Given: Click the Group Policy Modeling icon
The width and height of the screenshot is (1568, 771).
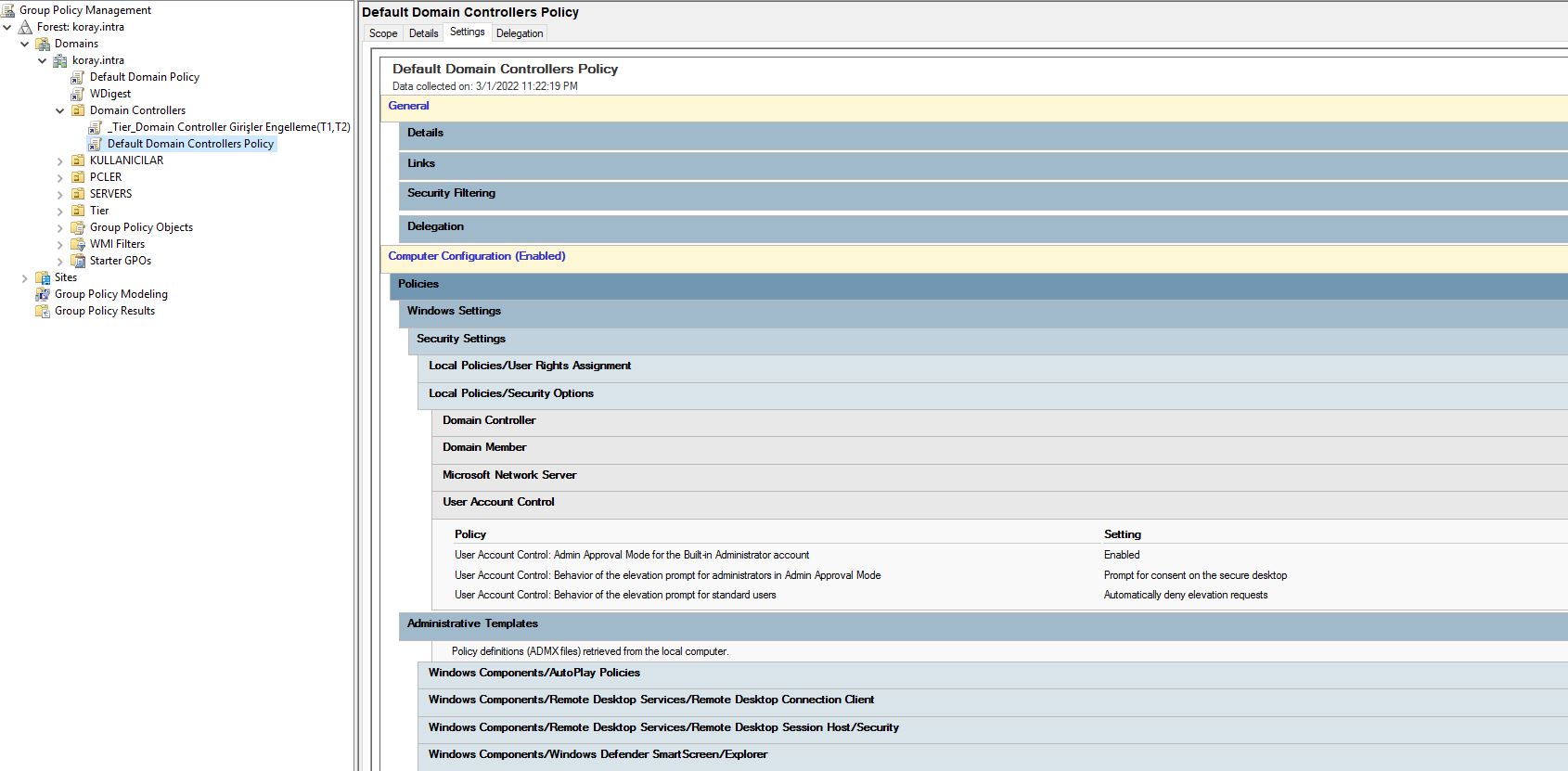Looking at the screenshot, I should coord(43,294).
